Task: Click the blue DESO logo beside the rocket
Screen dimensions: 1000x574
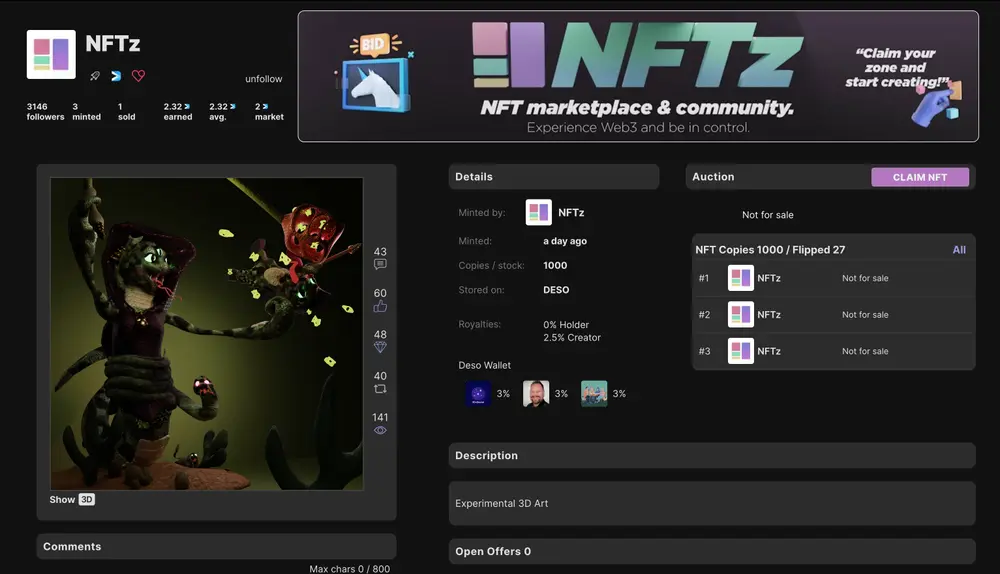Action: pyautogui.click(x=116, y=76)
